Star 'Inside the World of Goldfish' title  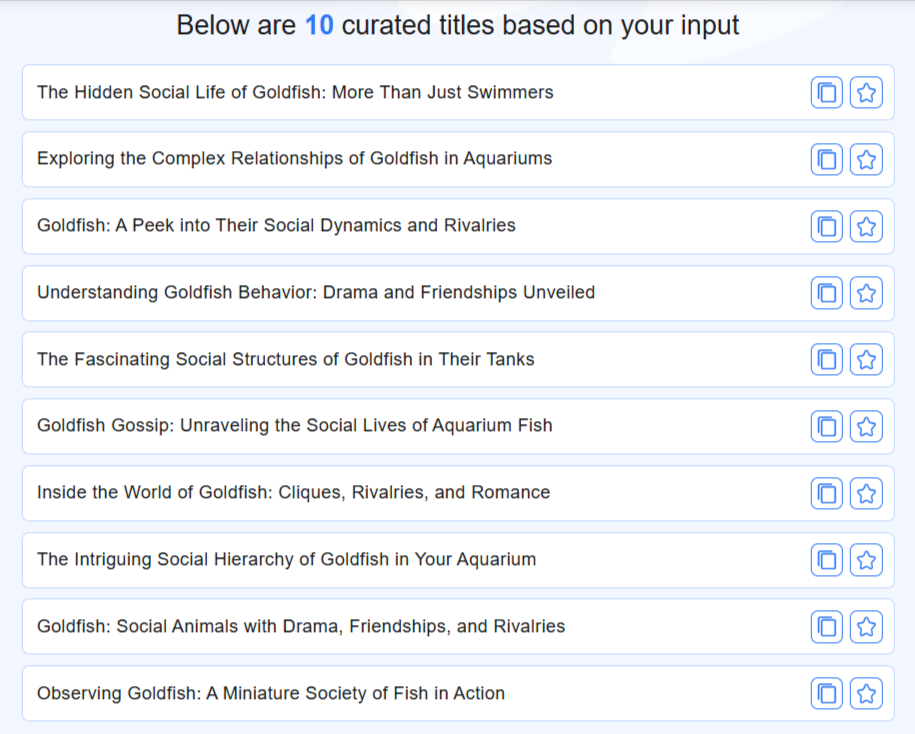click(x=866, y=493)
